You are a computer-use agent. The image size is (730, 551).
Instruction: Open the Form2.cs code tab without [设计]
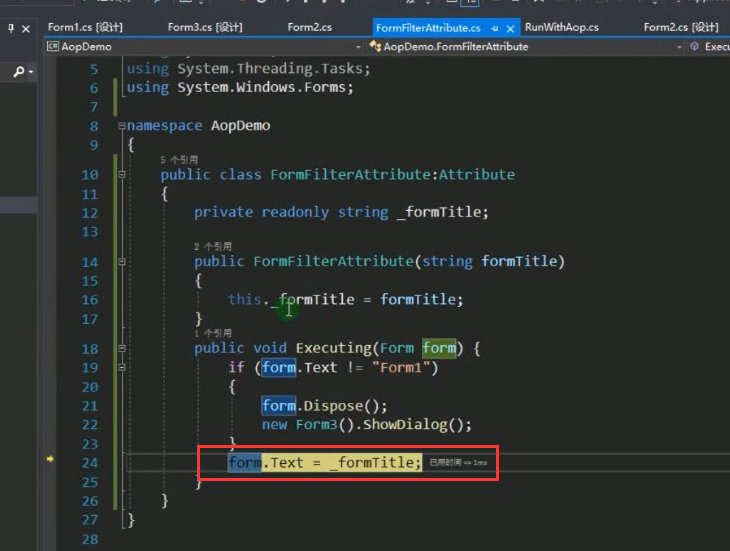point(310,27)
